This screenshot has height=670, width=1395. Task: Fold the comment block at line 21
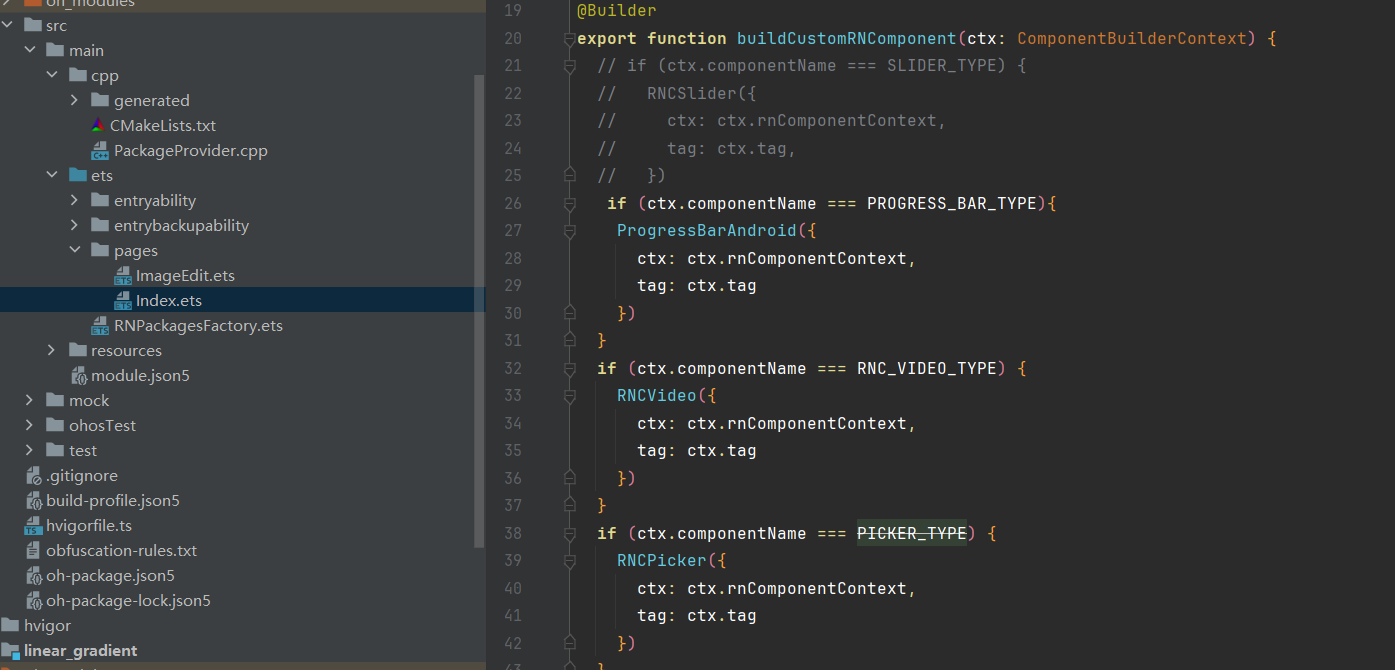(569, 66)
